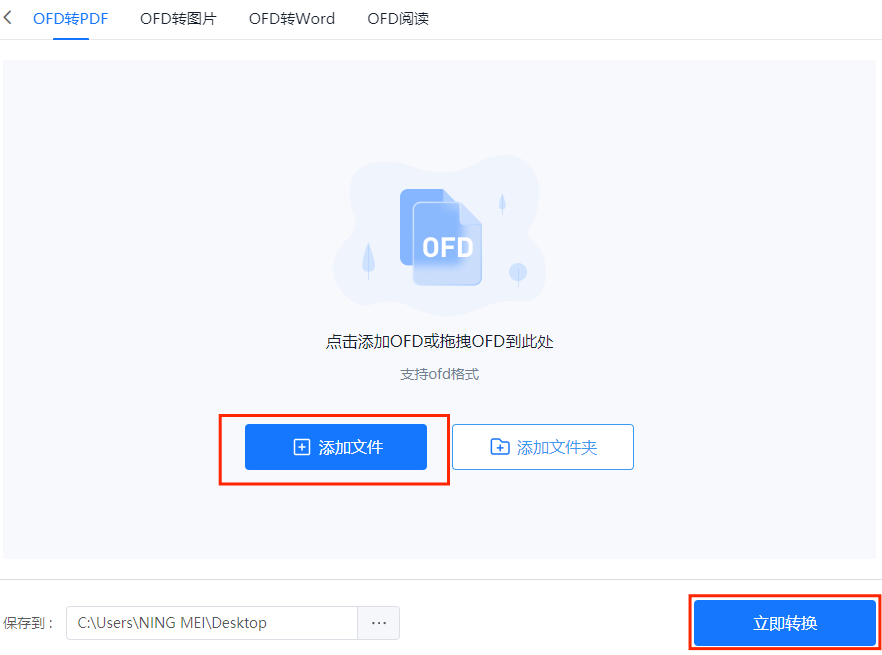Click the 支持ofd格式 hint text

coord(439,374)
